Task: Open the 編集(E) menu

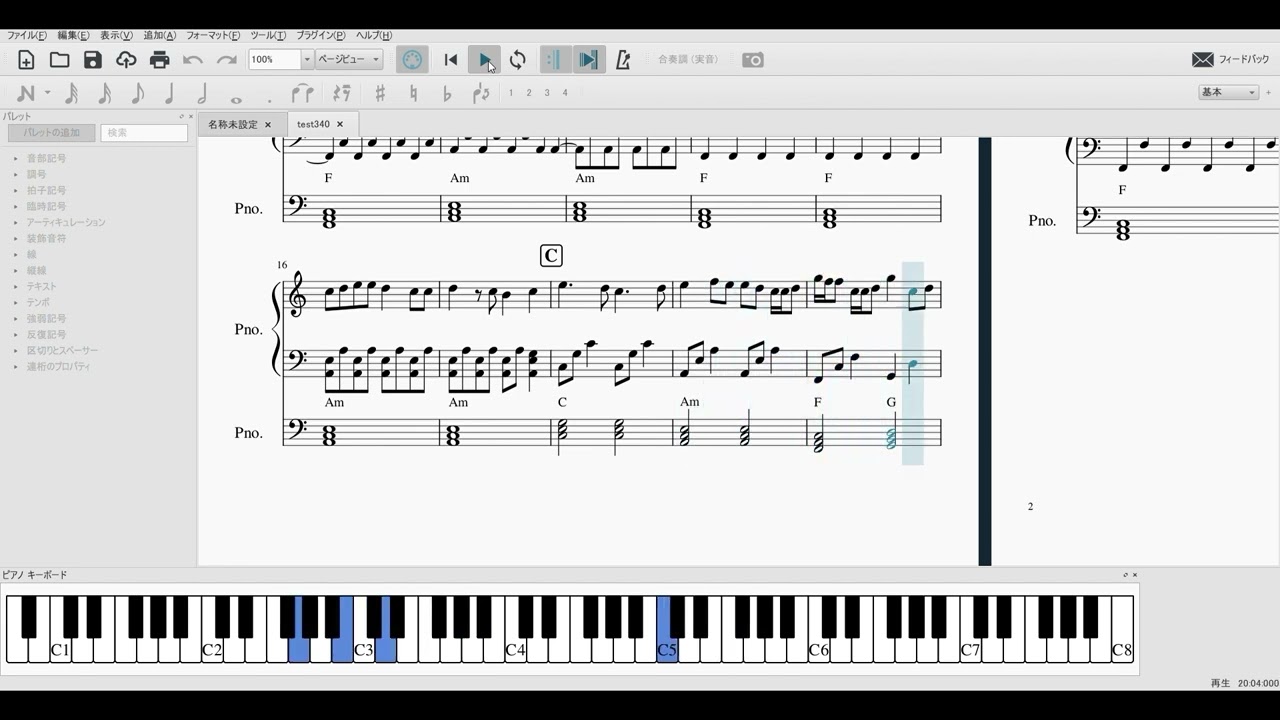Action: pos(73,35)
